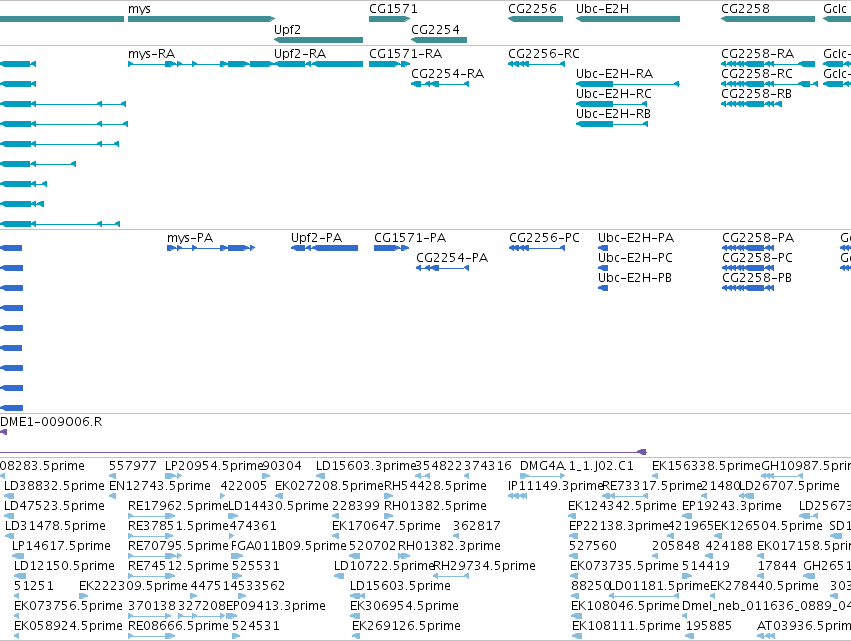Click the CG2258-RC transcript label
The width and height of the screenshot is (851, 641).
(x=757, y=74)
